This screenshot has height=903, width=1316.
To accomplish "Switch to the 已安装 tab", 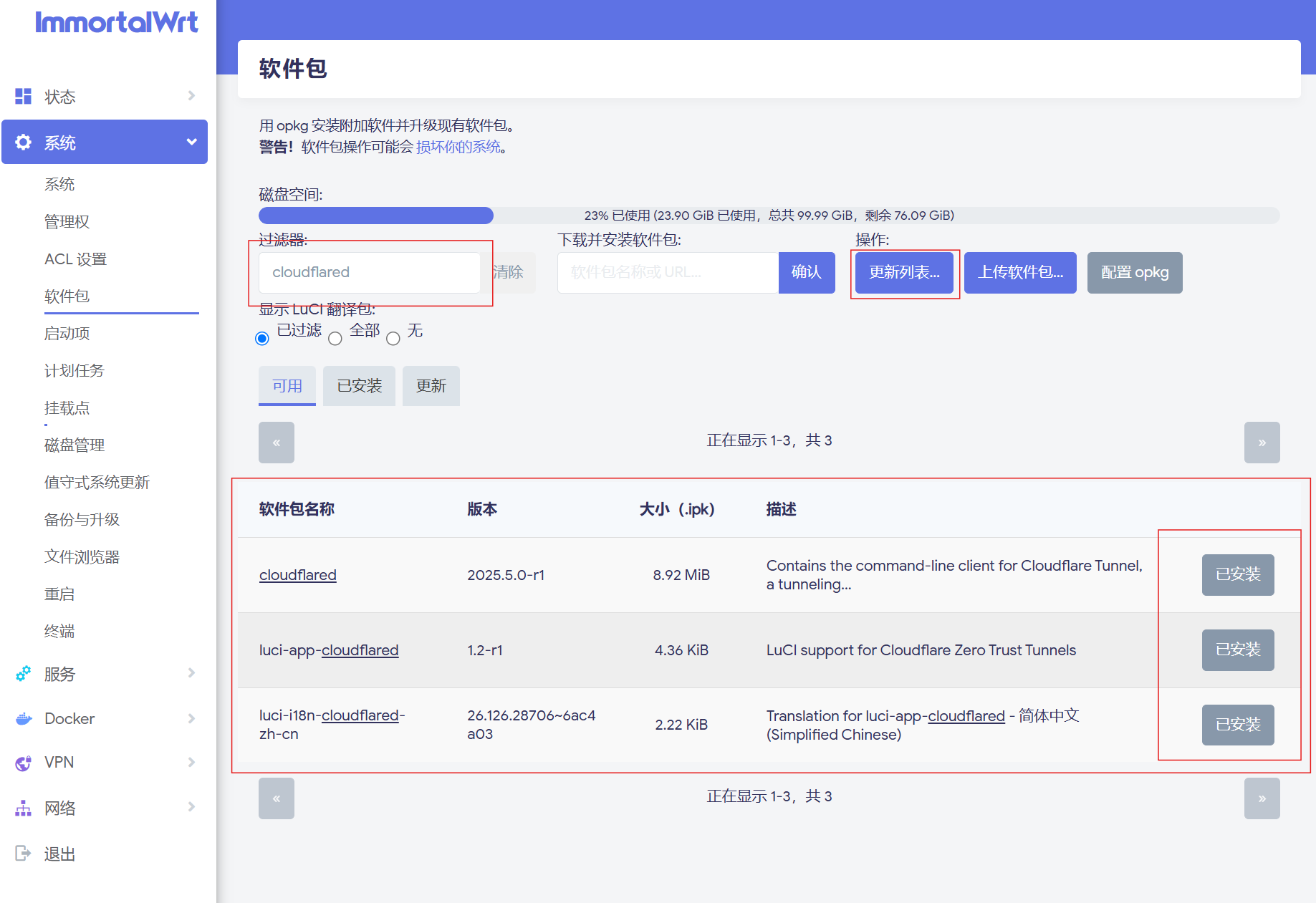I will coord(360,386).
